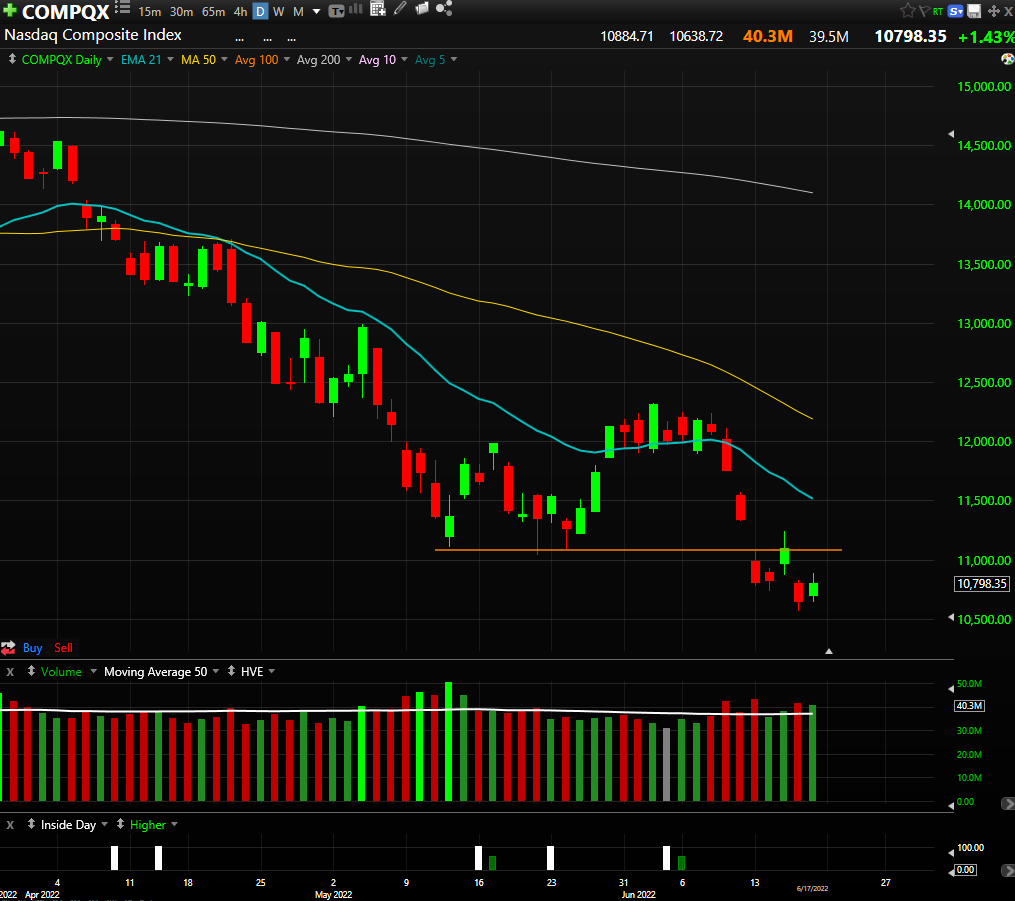Click the blue Buy link
The height and width of the screenshot is (901, 1015).
(32, 648)
